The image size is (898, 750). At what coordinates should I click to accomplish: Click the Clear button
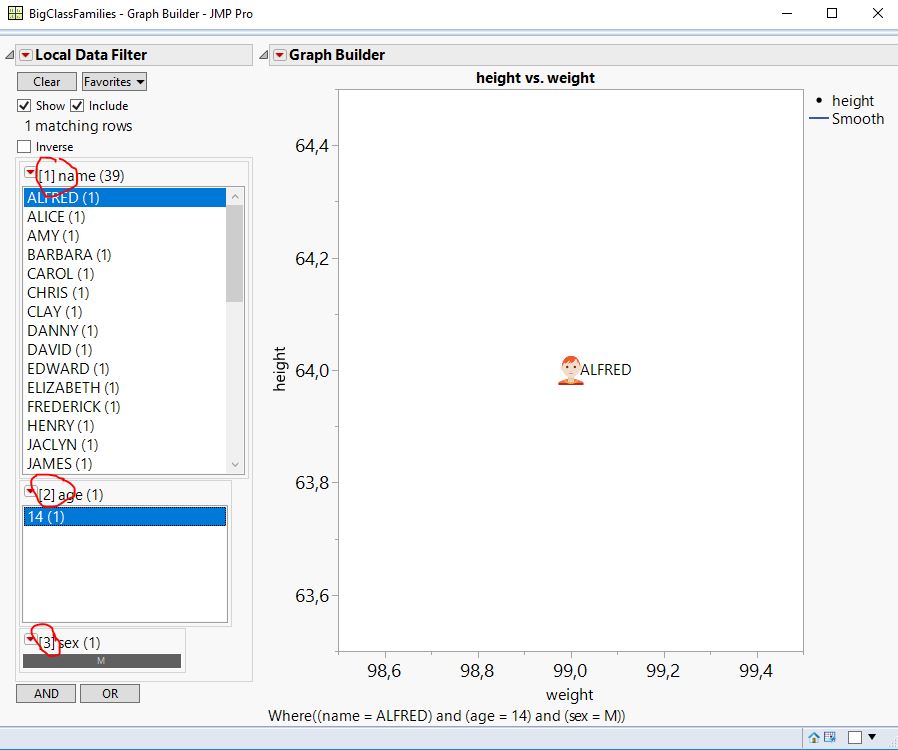45,81
